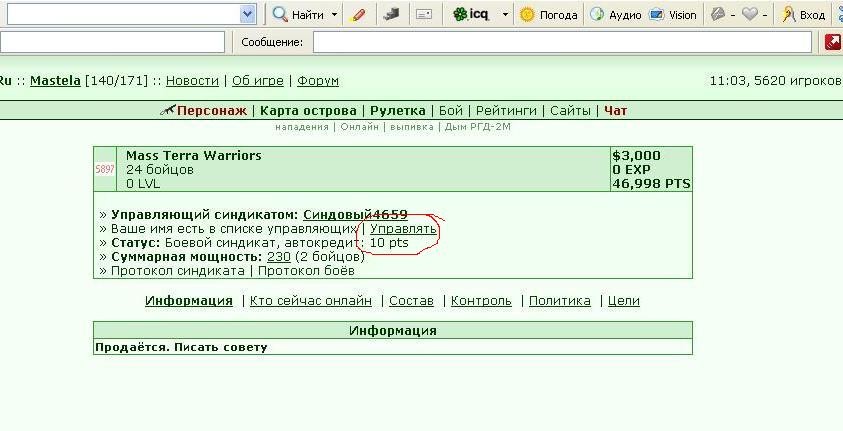Switch to the Состав tab
843x431 pixels.
click(x=411, y=300)
